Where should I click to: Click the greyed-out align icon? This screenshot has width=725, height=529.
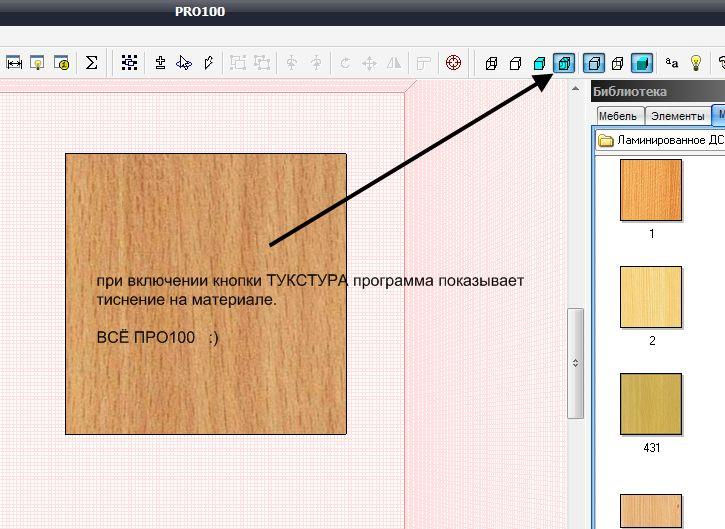(x=423, y=62)
